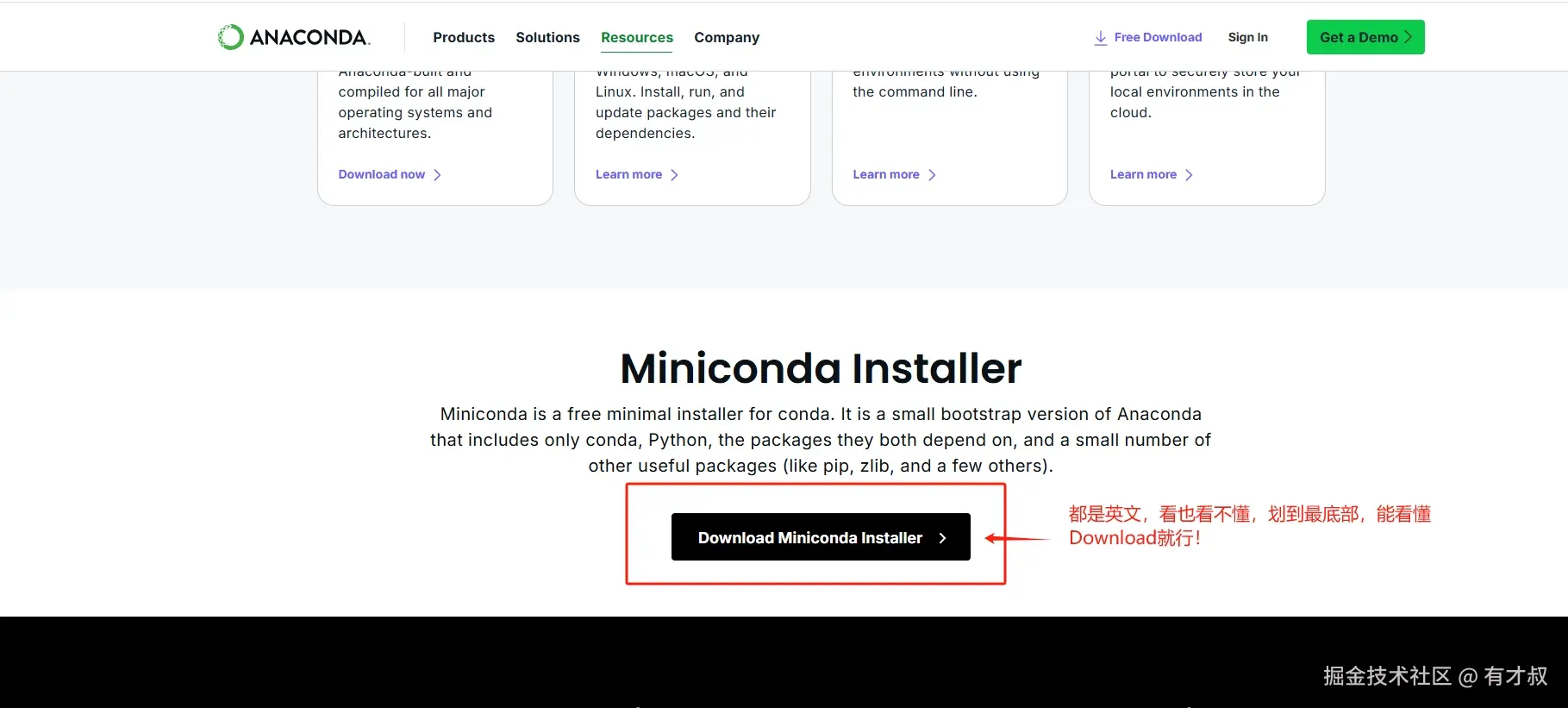Click the Free Download link
This screenshot has width=1568, height=708.
pos(1158,37)
